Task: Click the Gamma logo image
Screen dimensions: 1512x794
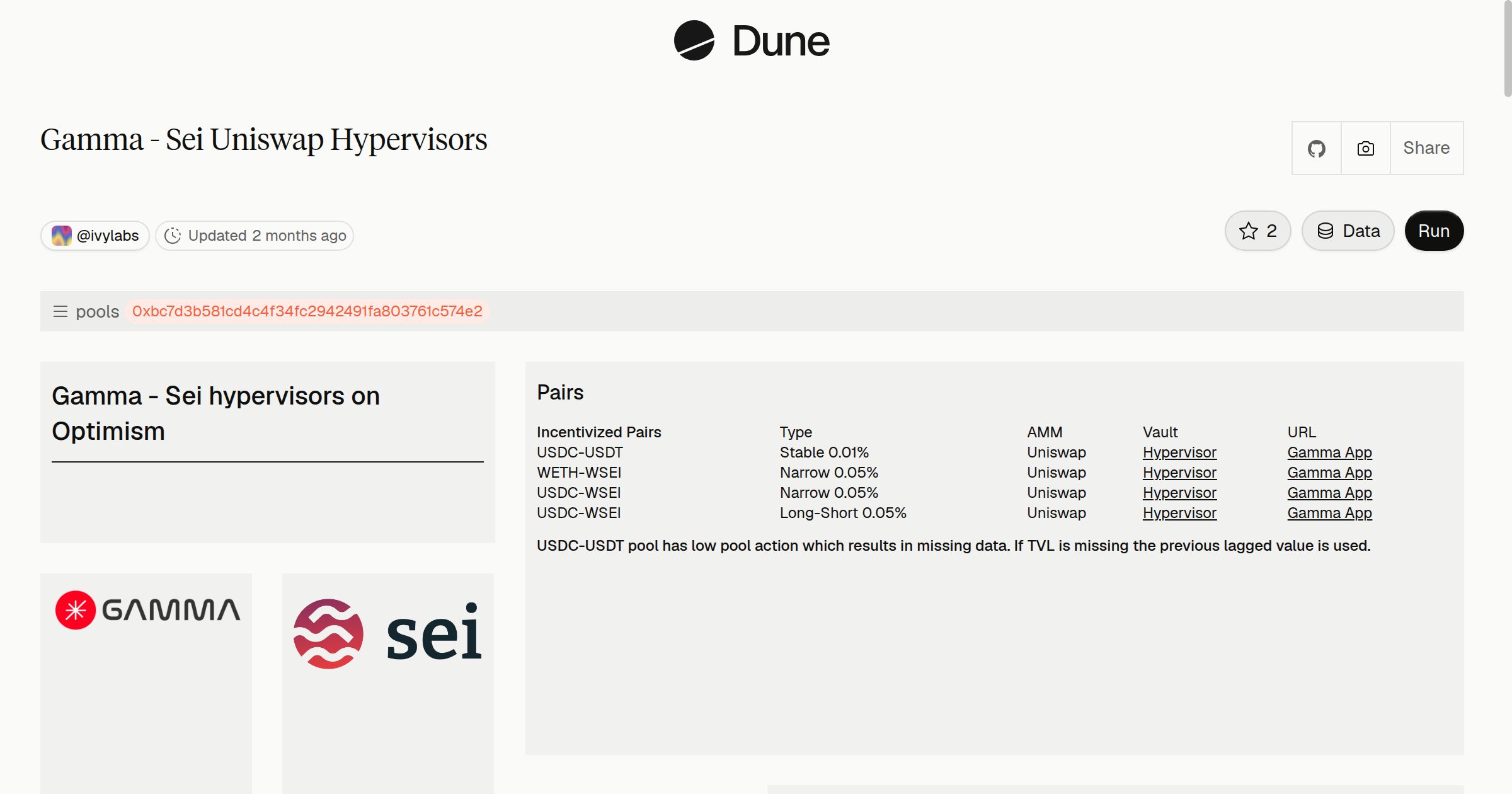Action: pos(148,610)
